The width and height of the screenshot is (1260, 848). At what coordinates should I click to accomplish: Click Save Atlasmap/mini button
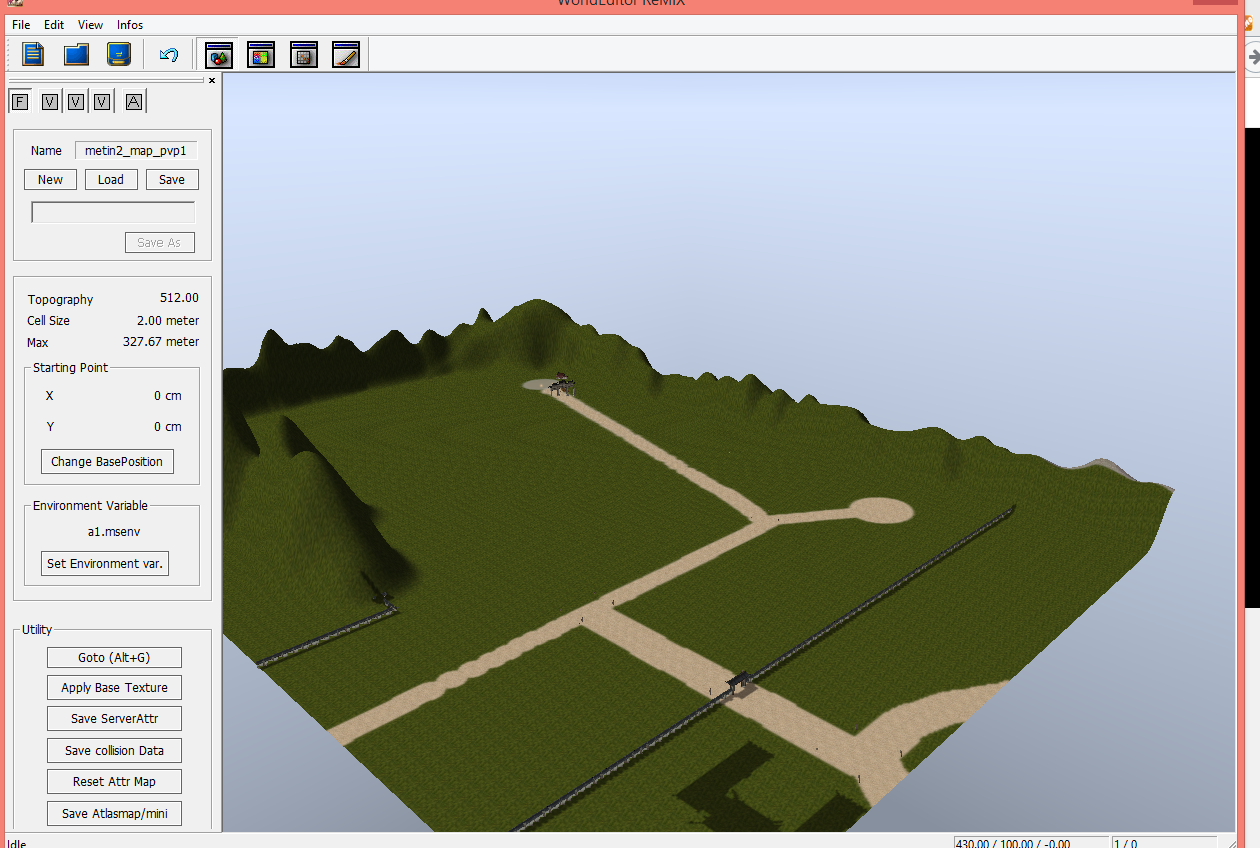pos(114,813)
